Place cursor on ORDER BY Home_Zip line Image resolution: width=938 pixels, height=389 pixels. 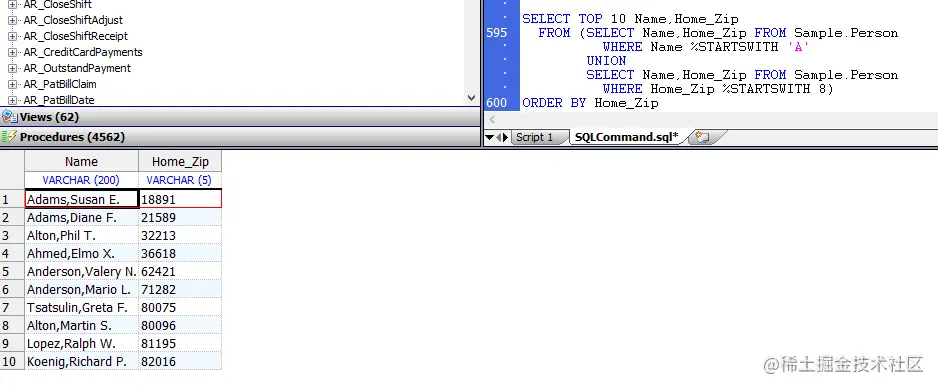pyautogui.click(x=590, y=103)
